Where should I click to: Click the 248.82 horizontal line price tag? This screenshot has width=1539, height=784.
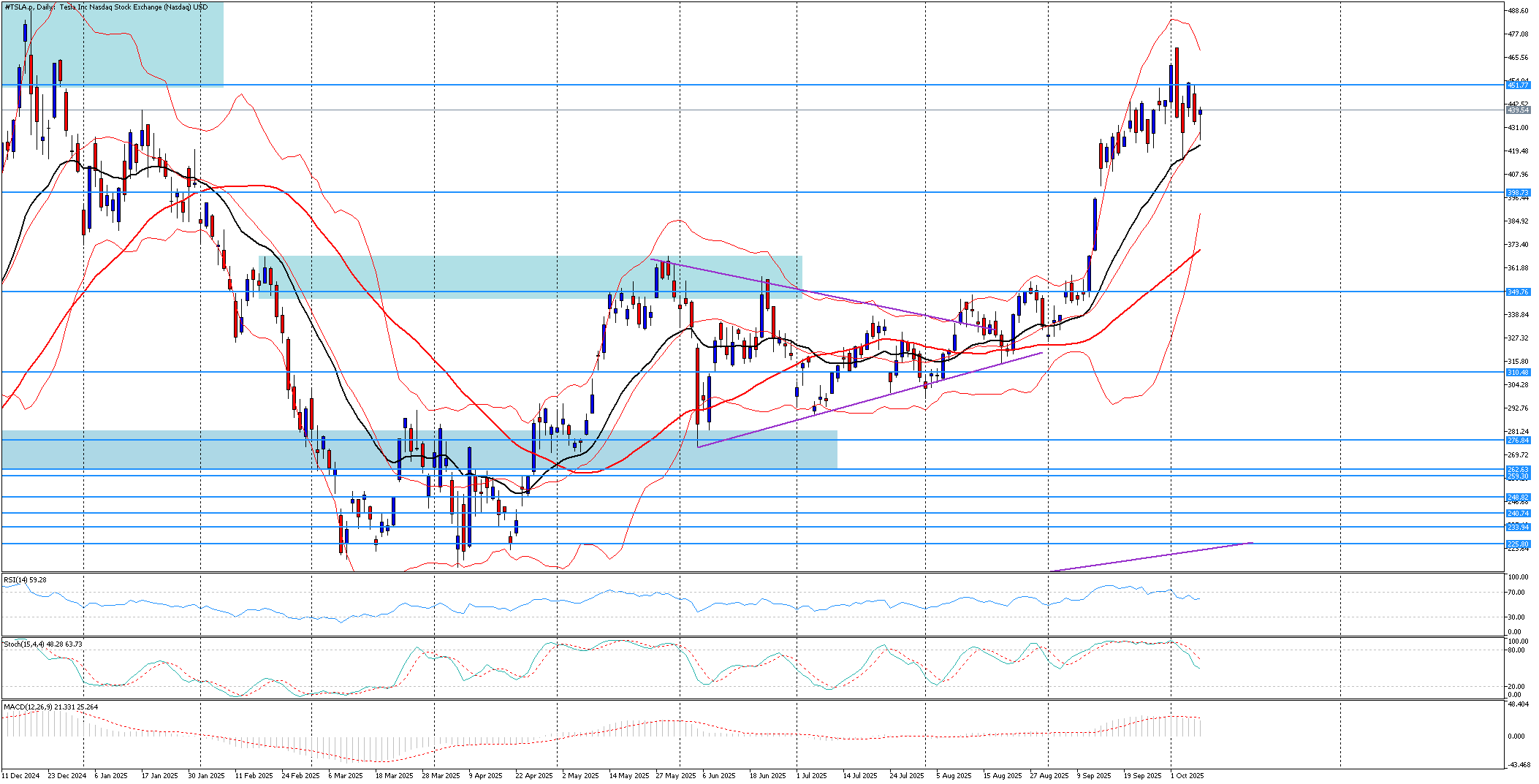pyautogui.click(x=1518, y=498)
